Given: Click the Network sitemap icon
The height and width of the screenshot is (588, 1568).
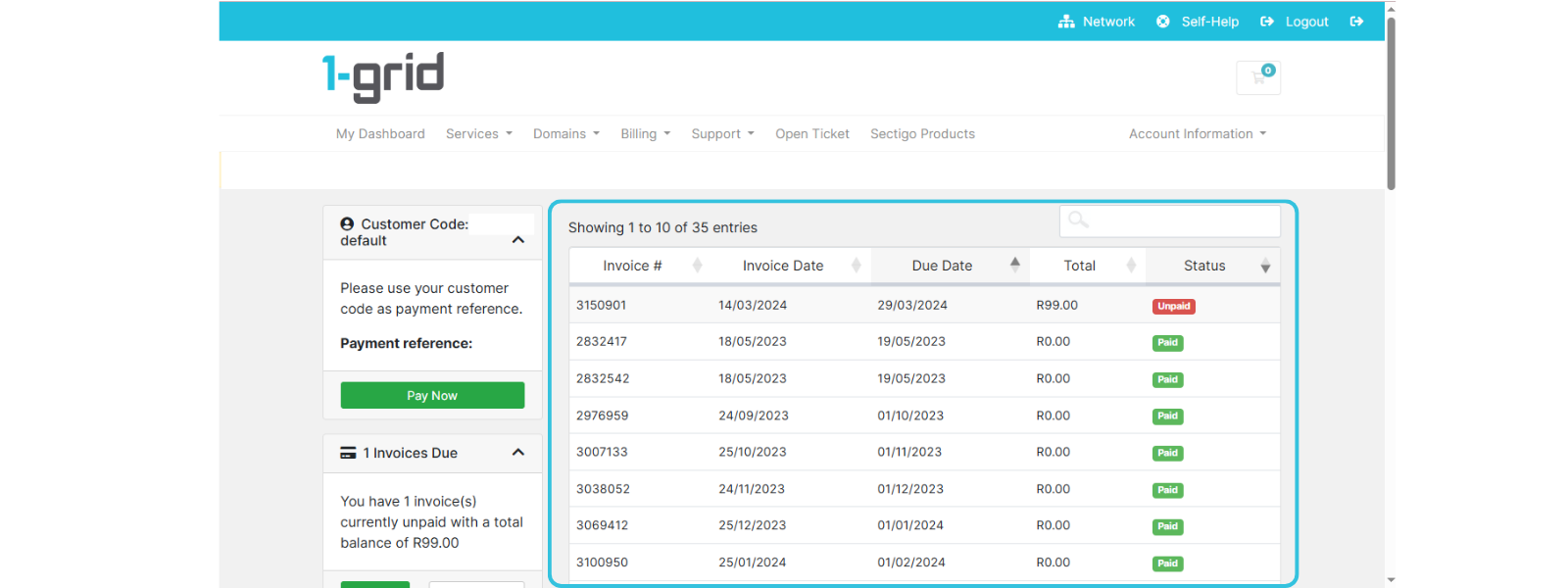Looking at the screenshot, I should coord(1066,22).
